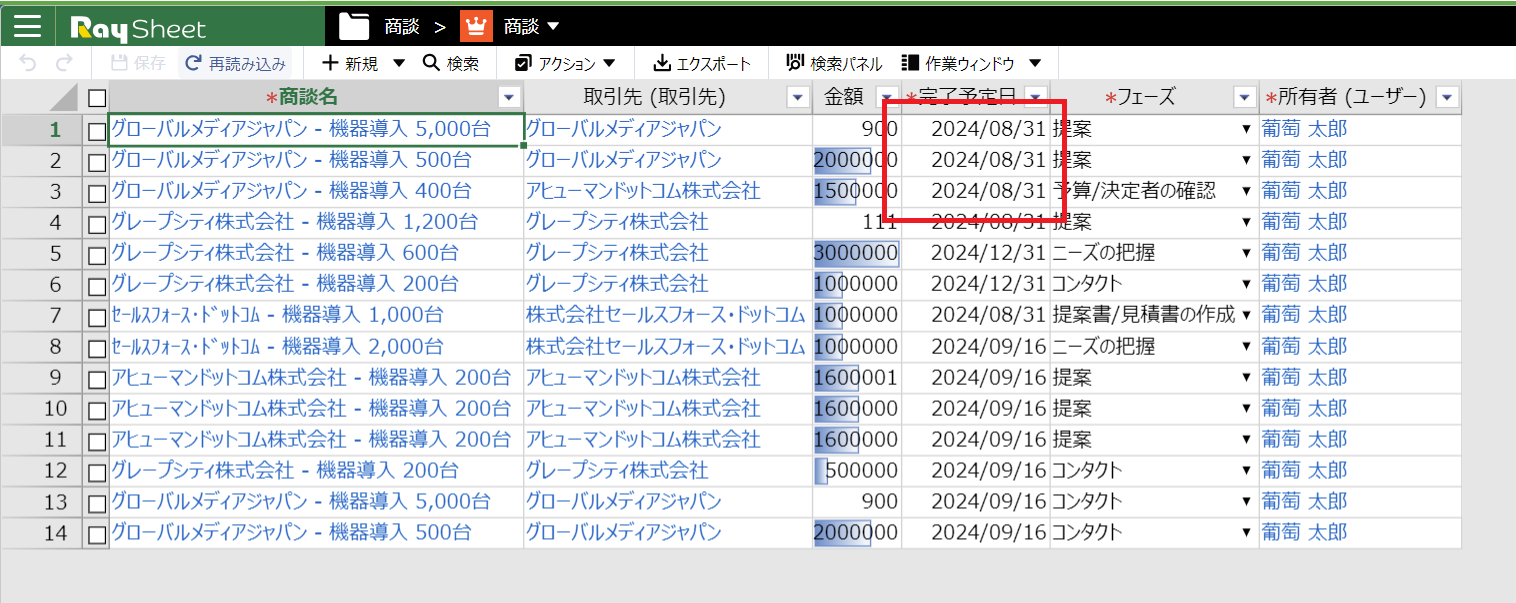Viewport: 1516px width, 603px height.
Task: Redo the last edit
Action: (x=64, y=63)
